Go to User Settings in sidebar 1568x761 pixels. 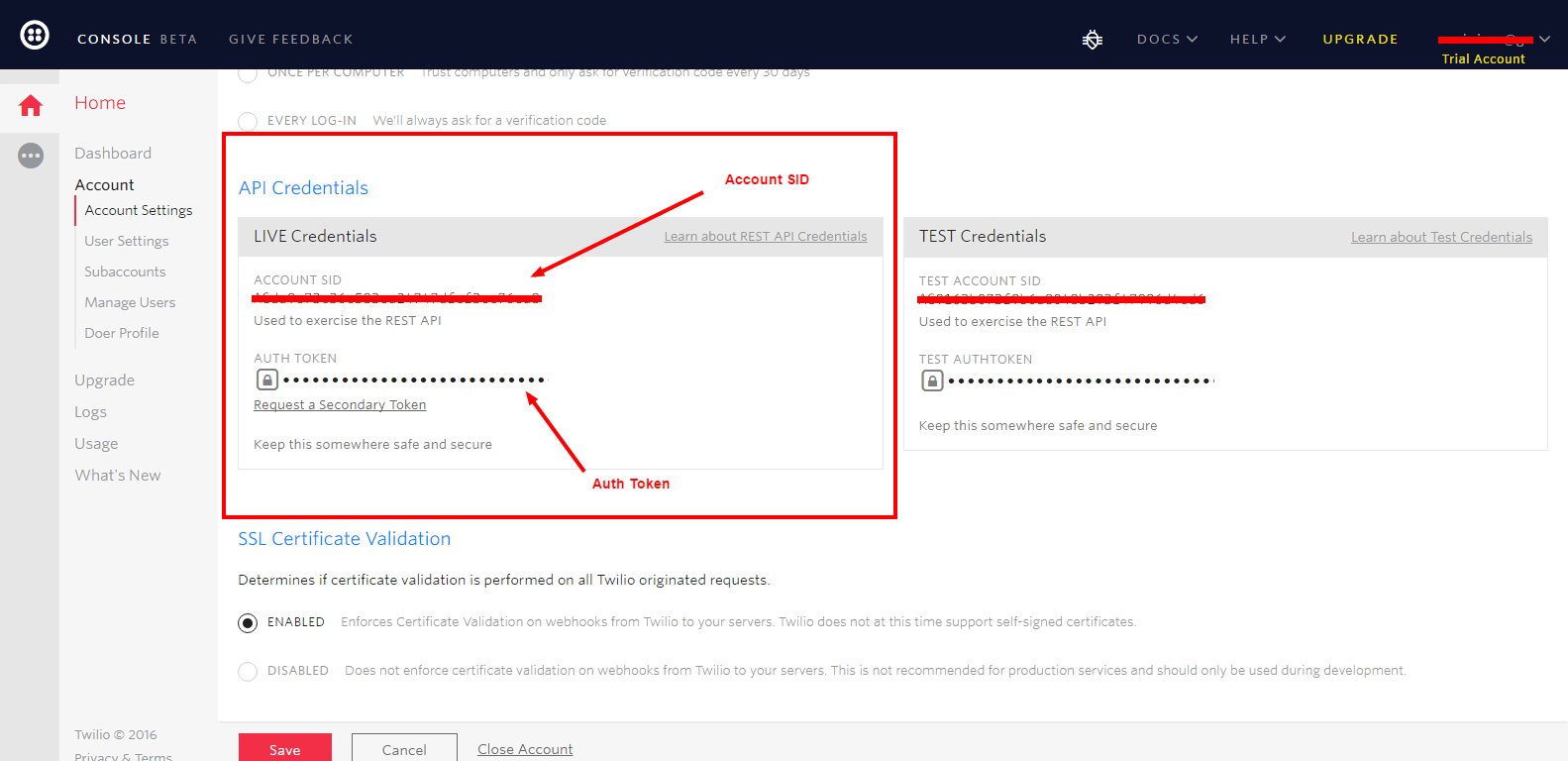click(x=127, y=241)
